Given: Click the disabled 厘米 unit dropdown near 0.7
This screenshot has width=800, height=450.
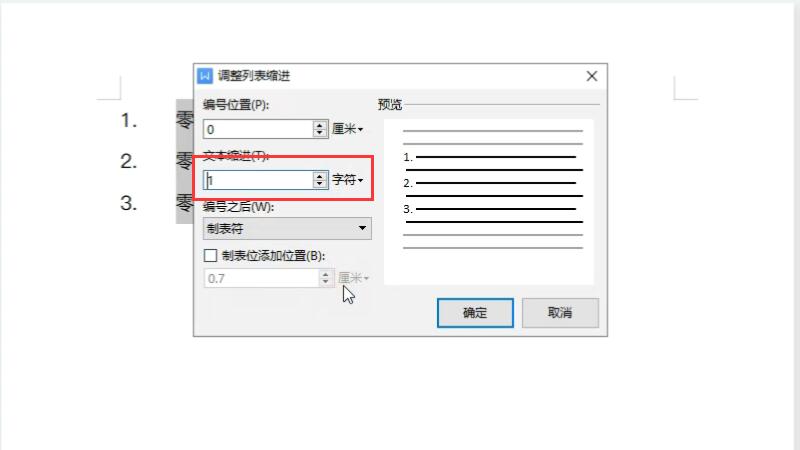Looking at the screenshot, I should tap(353, 278).
